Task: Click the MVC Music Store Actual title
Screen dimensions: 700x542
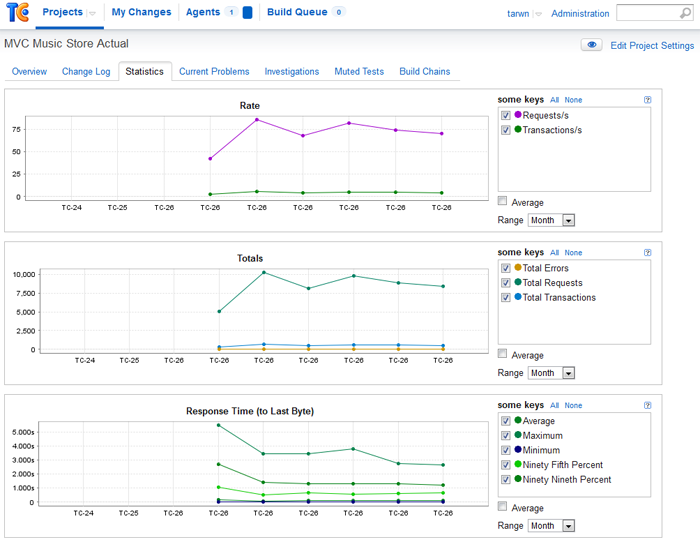Action: point(67,44)
